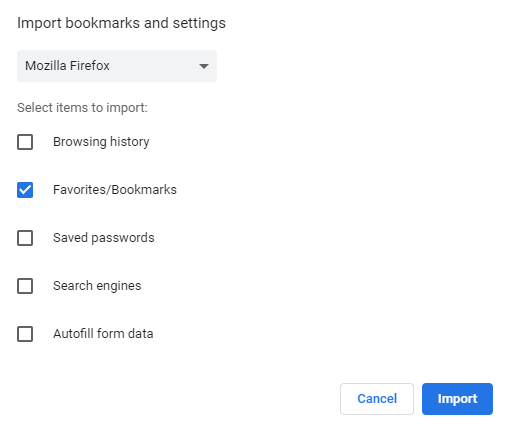Click the Favorites/Bookmarks label text
Image resolution: width=506 pixels, height=428 pixels.
tap(115, 190)
